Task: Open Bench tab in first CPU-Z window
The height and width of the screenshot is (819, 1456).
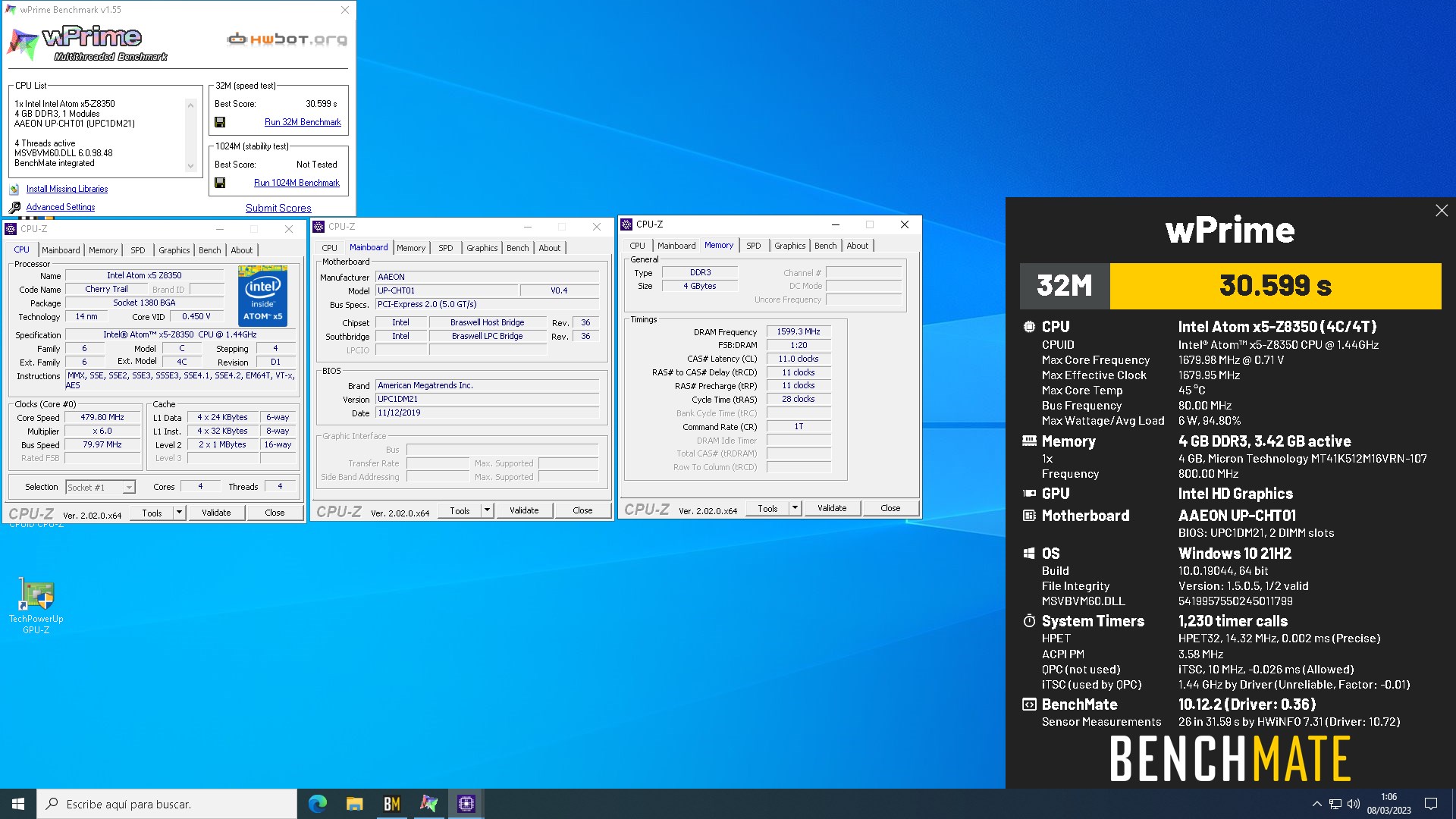Action: click(209, 250)
